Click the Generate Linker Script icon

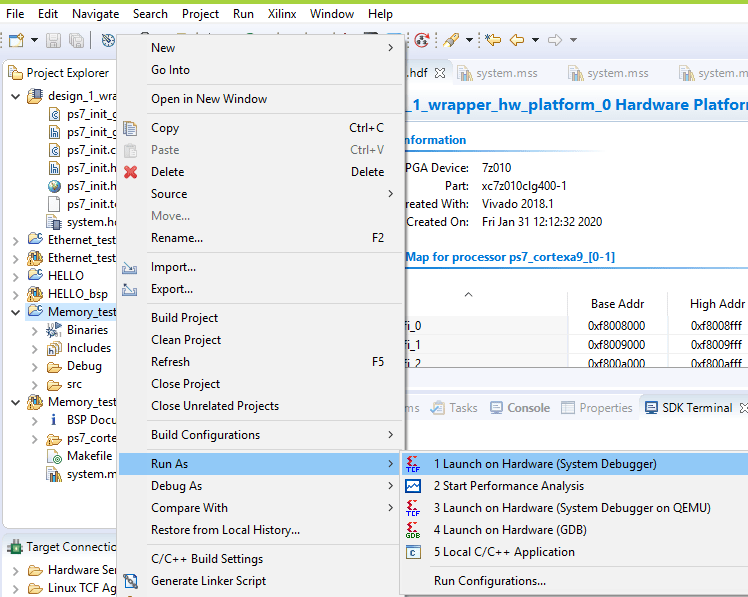[x=130, y=581]
